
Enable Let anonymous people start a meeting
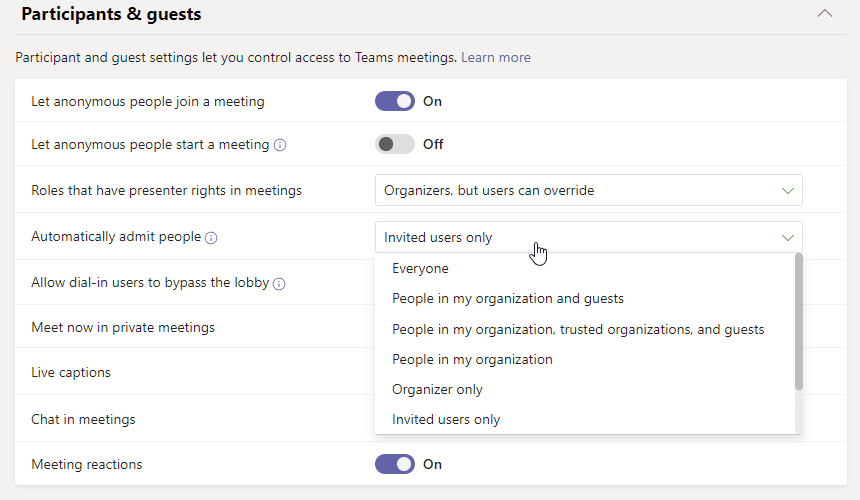[x=394, y=144]
